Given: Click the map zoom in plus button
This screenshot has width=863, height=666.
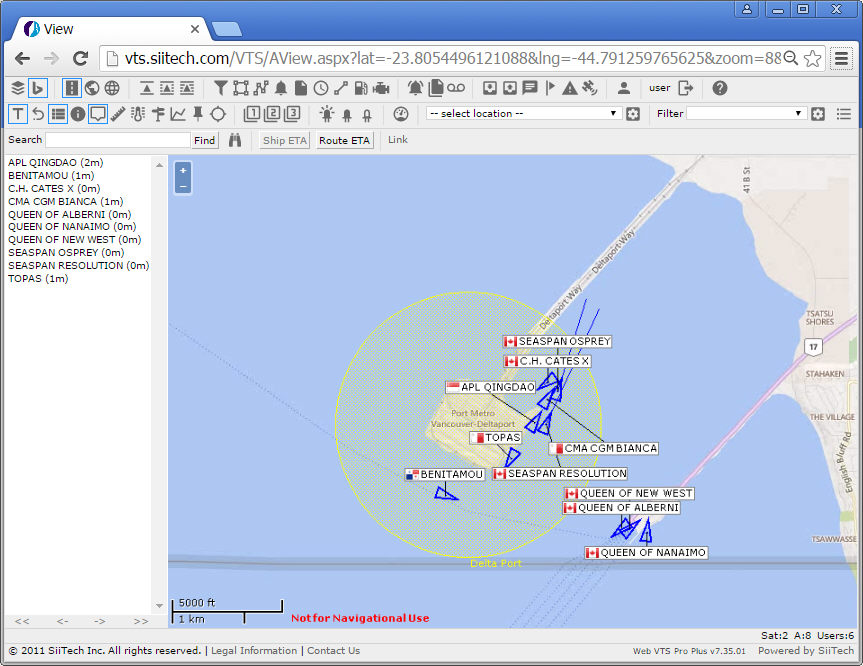Looking at the screenshot, I should point(183,171).
